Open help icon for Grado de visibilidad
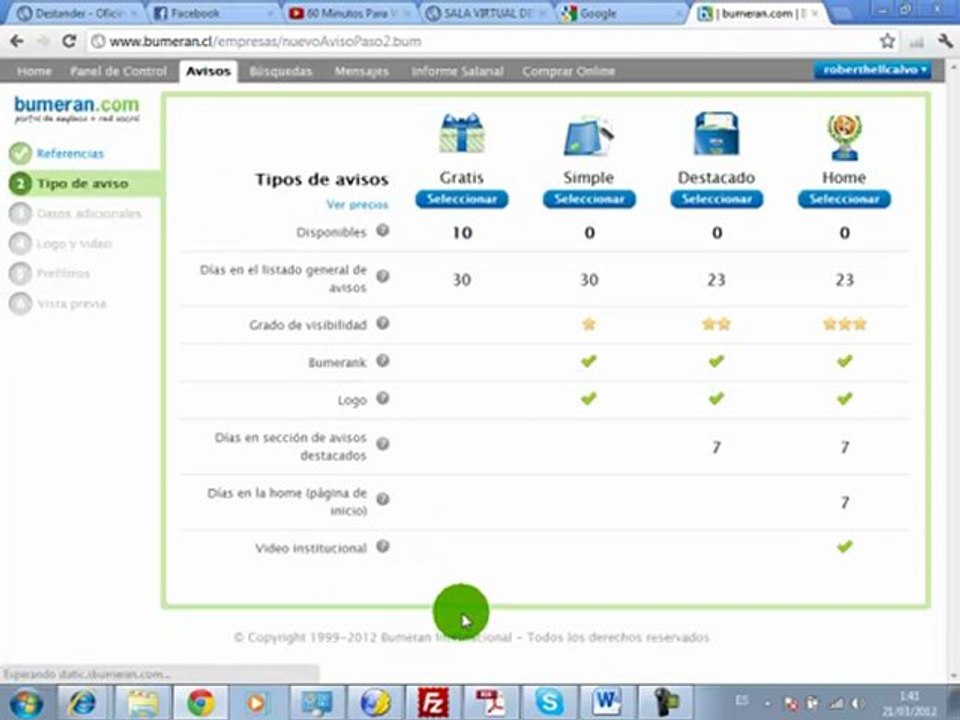Image resolution: width=960 pixels, height=720 pixels. click(383, 323)
